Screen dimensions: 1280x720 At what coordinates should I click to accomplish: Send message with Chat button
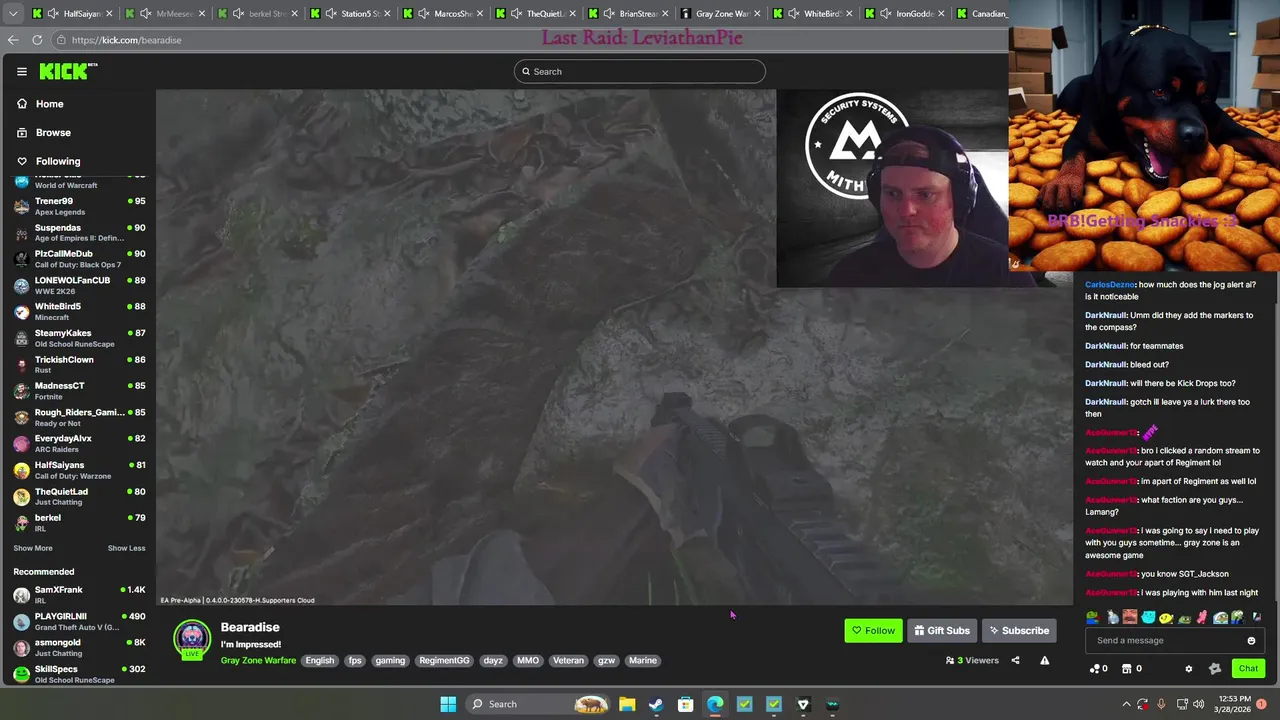(x=1248, y=669)
